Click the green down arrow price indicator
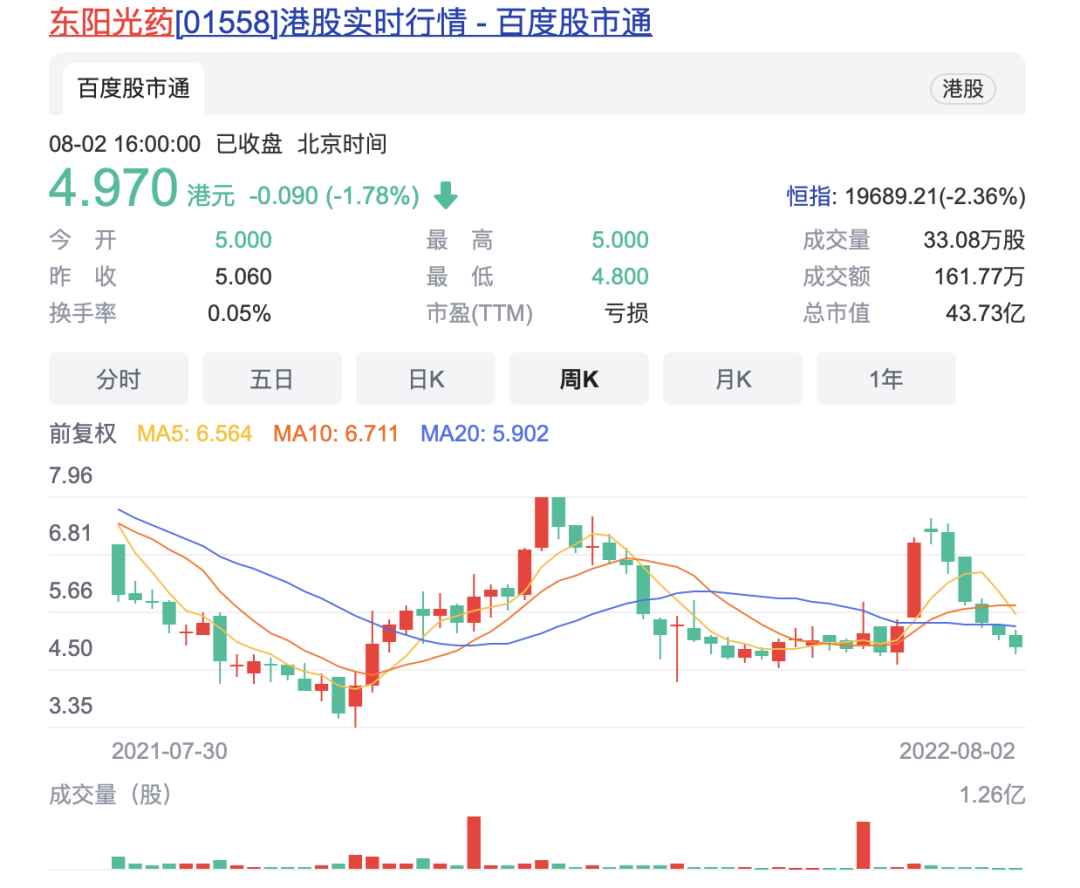The width and height of the screenshot is (1080, 888). coord(445,195)
